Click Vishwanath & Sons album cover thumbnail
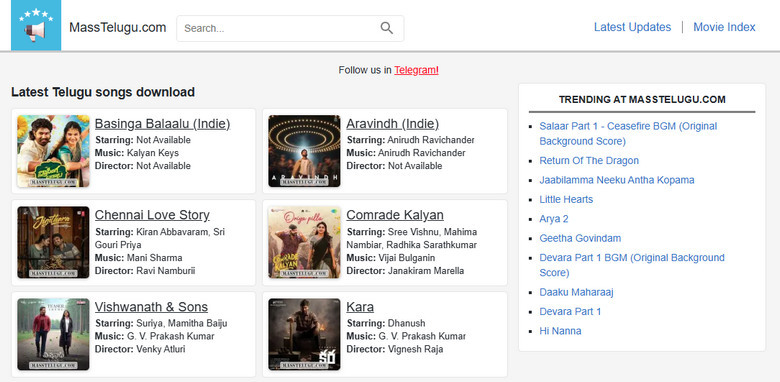The height and width of the screenshot is (382, 780). (53, 334)
